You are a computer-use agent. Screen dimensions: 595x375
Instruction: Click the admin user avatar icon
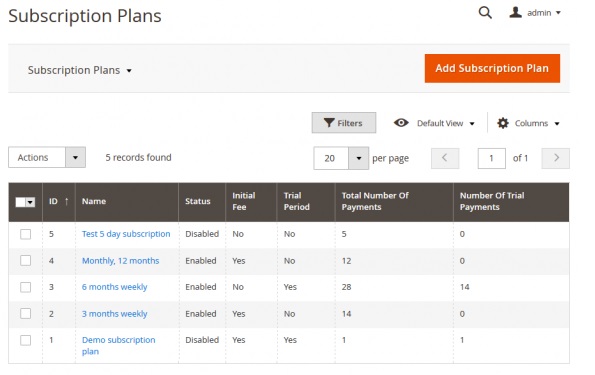pyautogui.click(x=515, y=12)
